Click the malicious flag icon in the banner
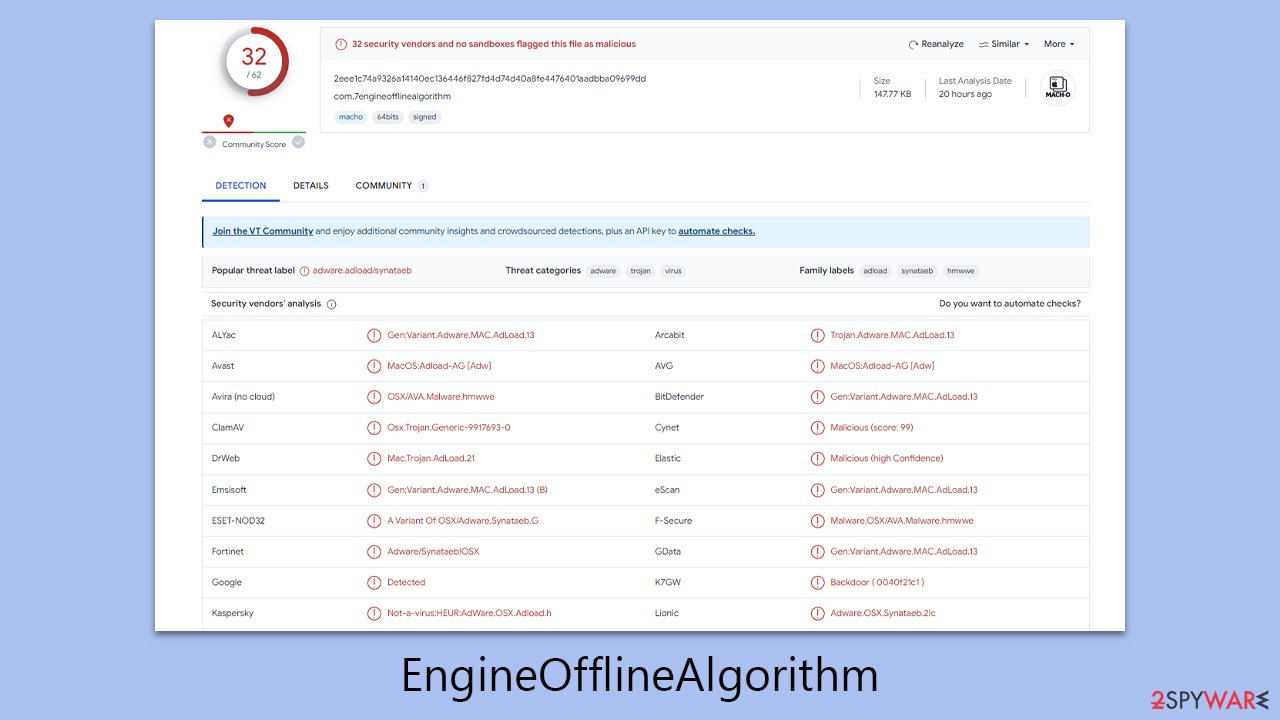 341,43
